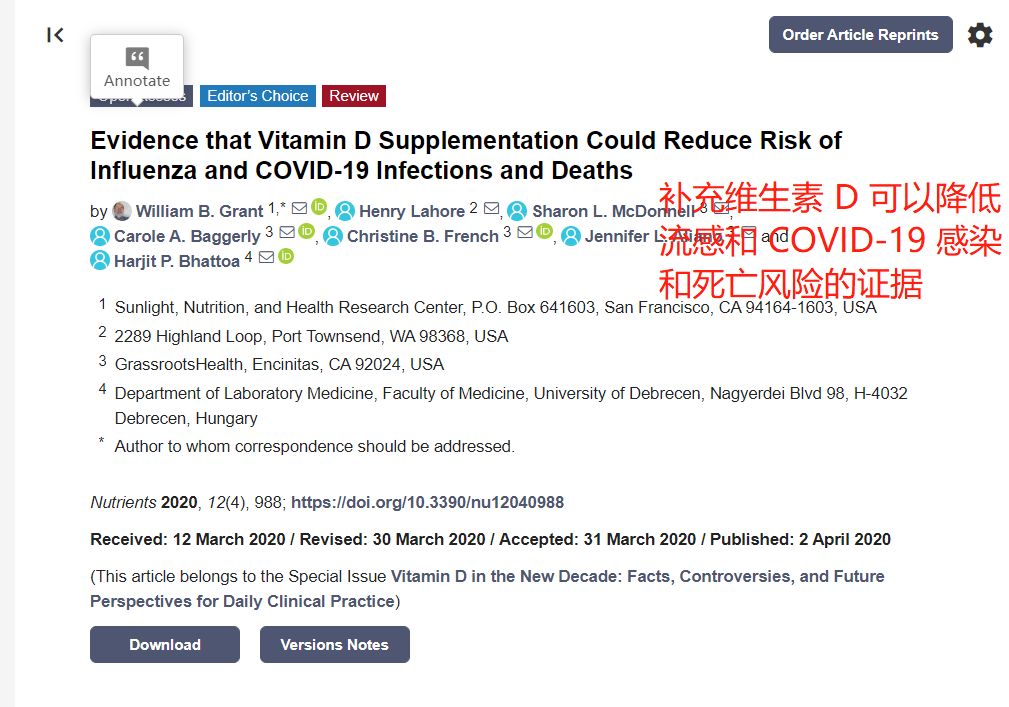Open Harjit P. Bhattoa's ORCID icon
The height and width of the screenshot is (707, 1009).
click(286, 257)
